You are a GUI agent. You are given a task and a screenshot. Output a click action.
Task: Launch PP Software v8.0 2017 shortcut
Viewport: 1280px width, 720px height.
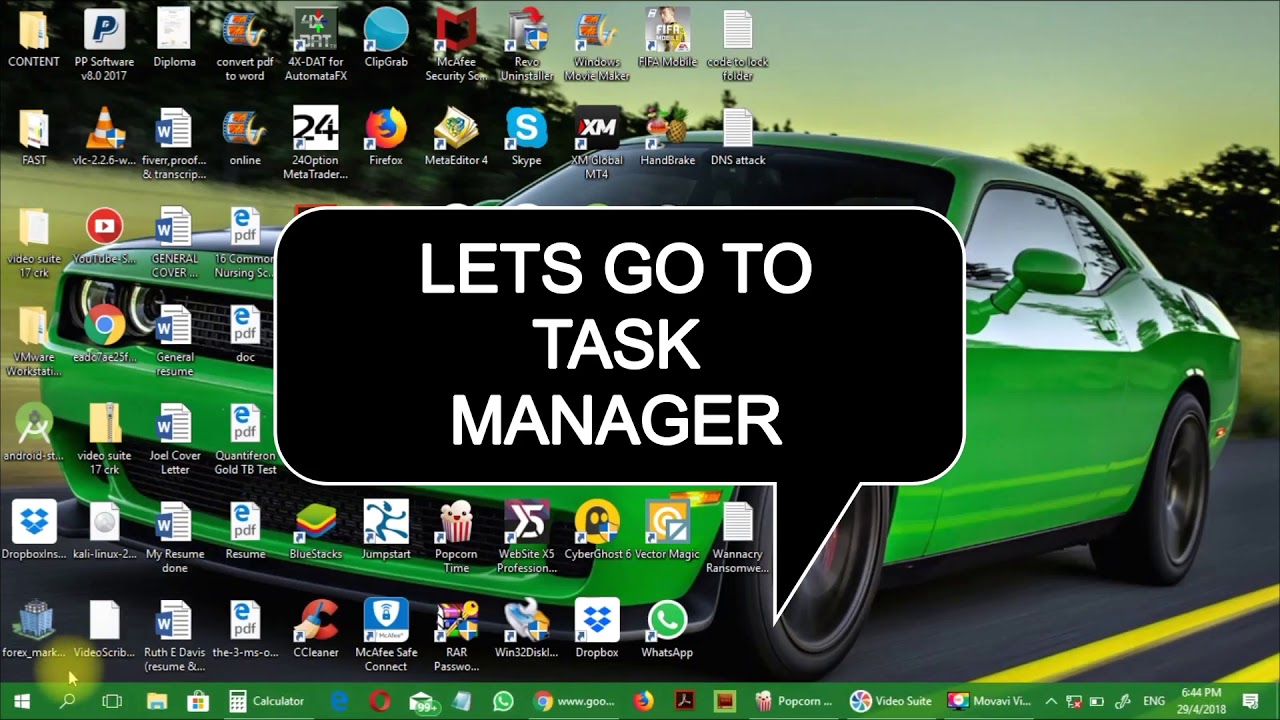tap(104, 45)
